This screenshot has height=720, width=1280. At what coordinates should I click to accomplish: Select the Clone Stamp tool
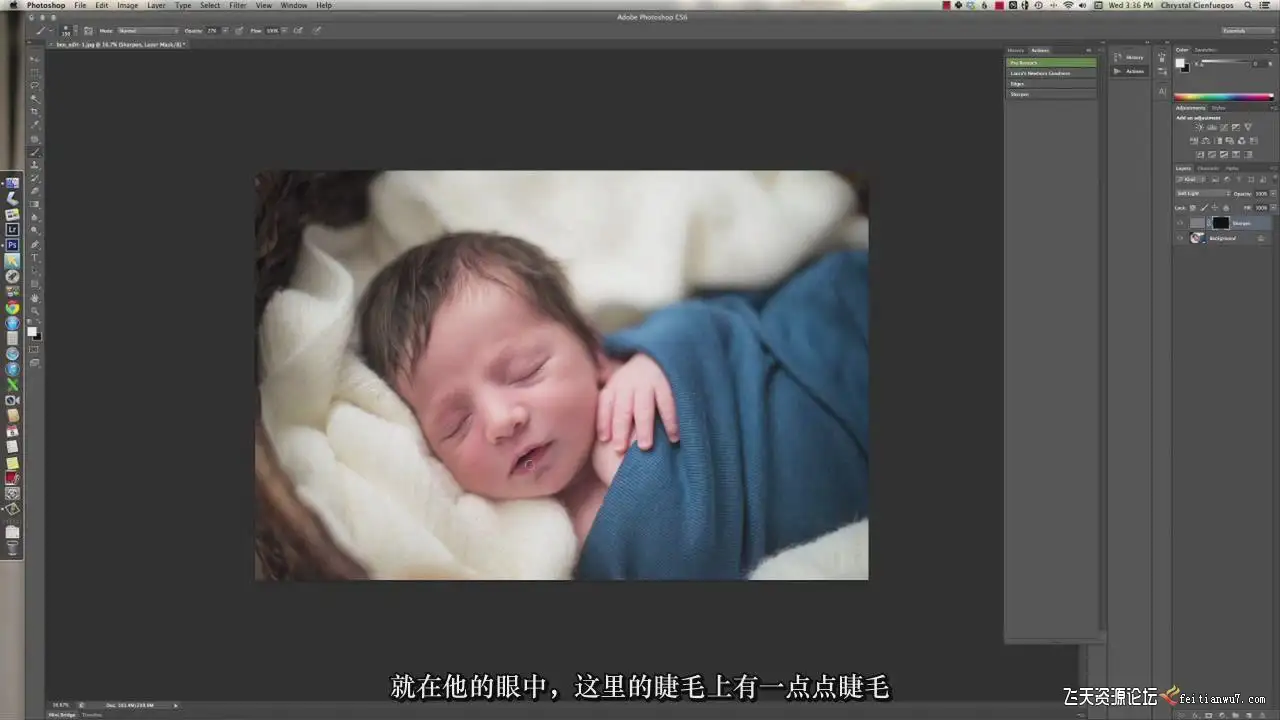click(35, 165)
